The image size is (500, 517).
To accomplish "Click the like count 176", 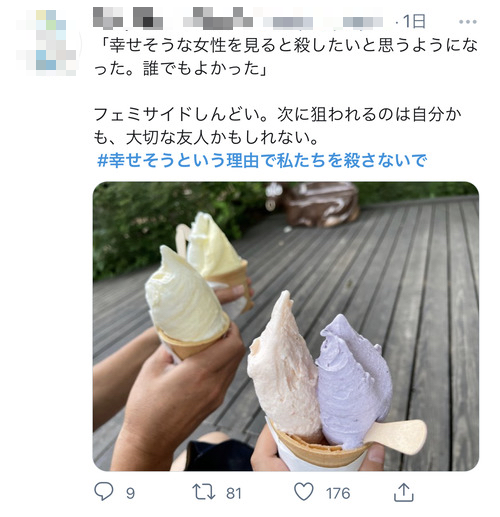I will (338, 493).
